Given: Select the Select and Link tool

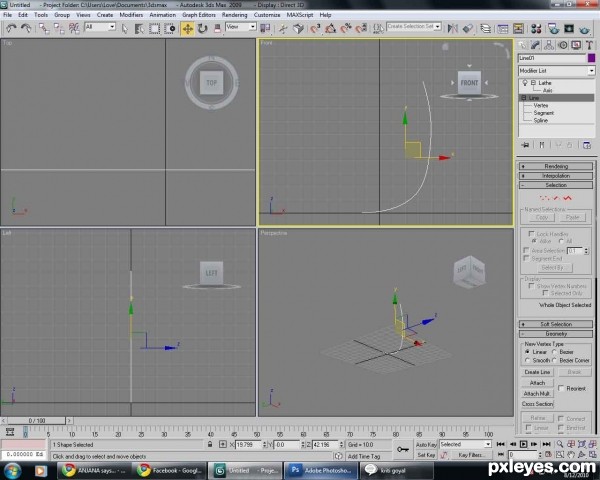Looking at the screenshot, I should point(44,28).
